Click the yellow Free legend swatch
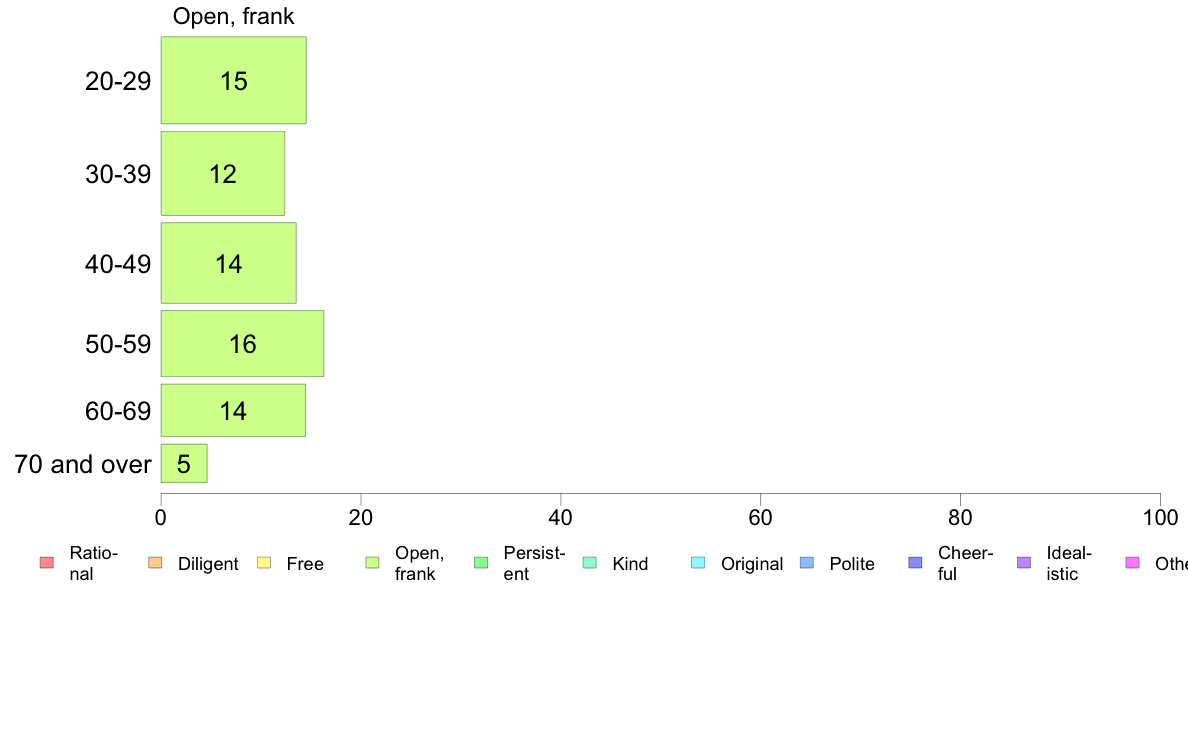1188x736 pixels. tap(264, 562)
